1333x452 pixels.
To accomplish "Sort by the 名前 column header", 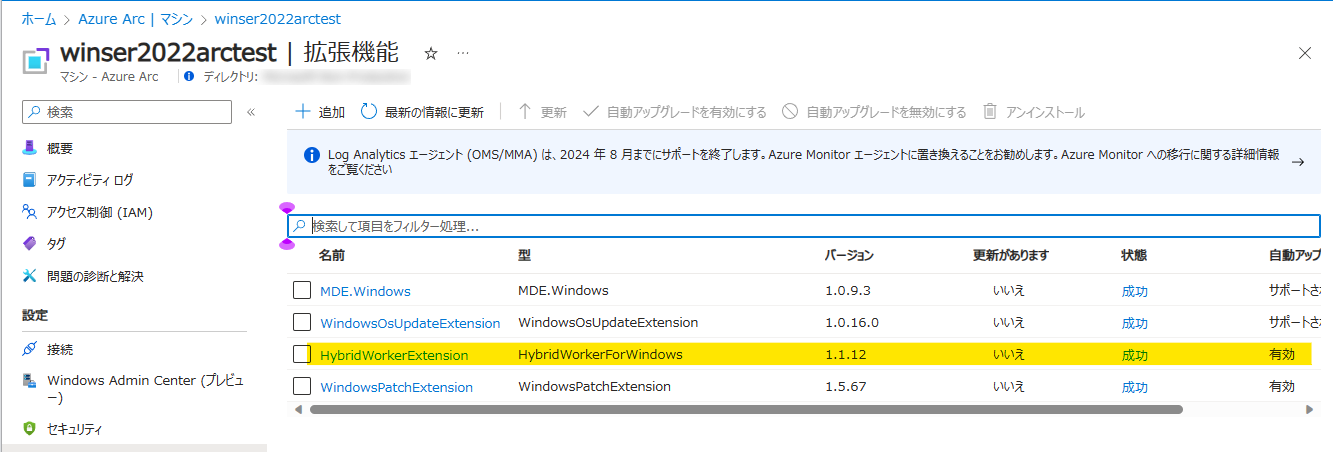I will (x=332, y=255).
